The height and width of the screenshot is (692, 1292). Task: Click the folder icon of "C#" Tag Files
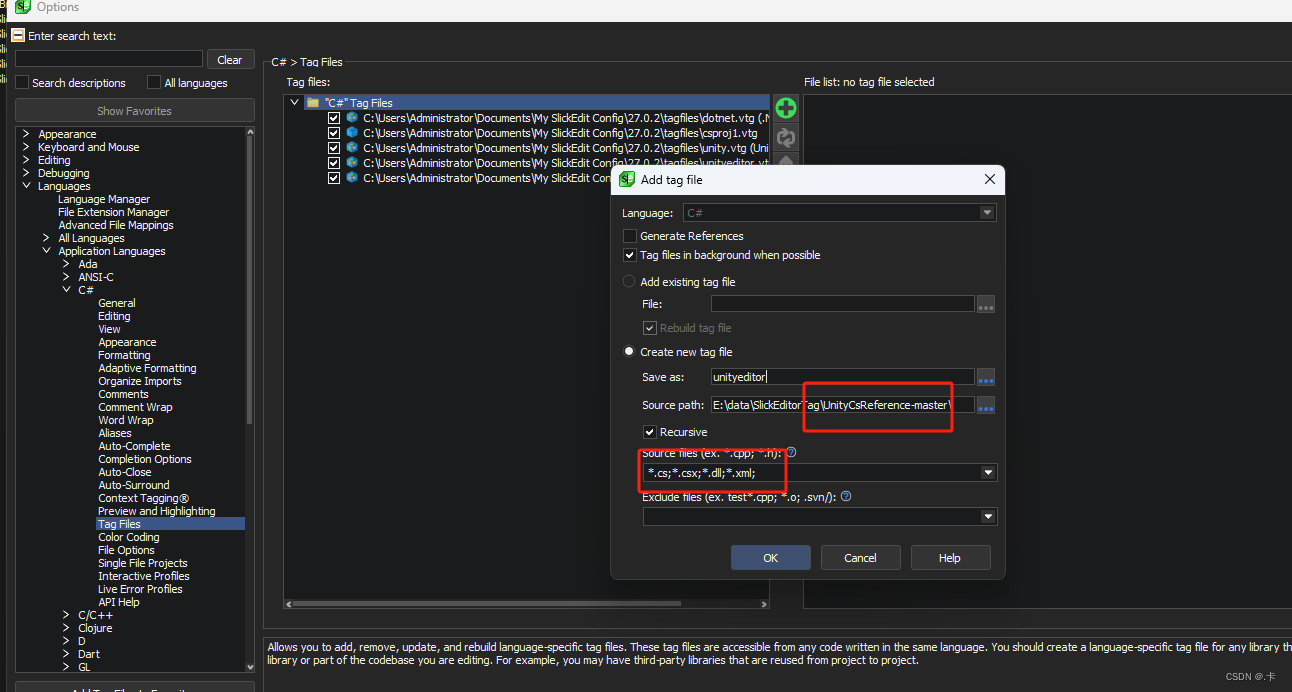pos(313,103)
